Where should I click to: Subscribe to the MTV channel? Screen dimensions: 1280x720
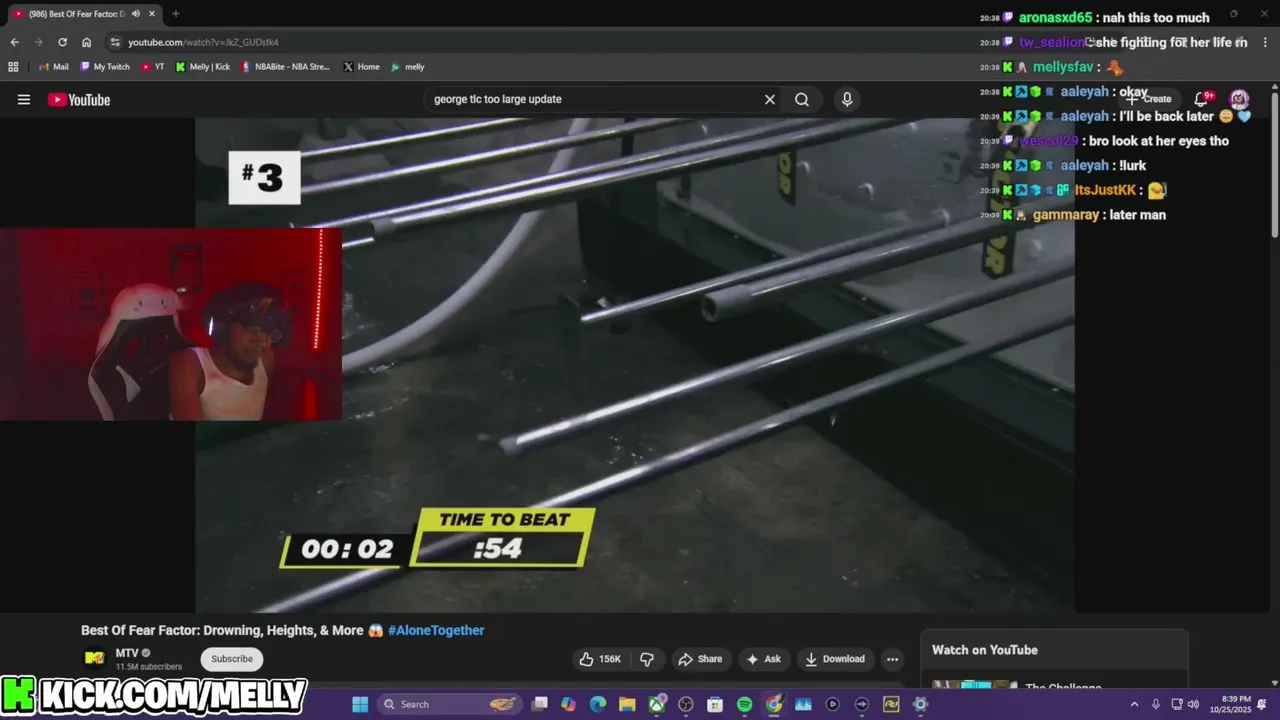coord(232,659)
